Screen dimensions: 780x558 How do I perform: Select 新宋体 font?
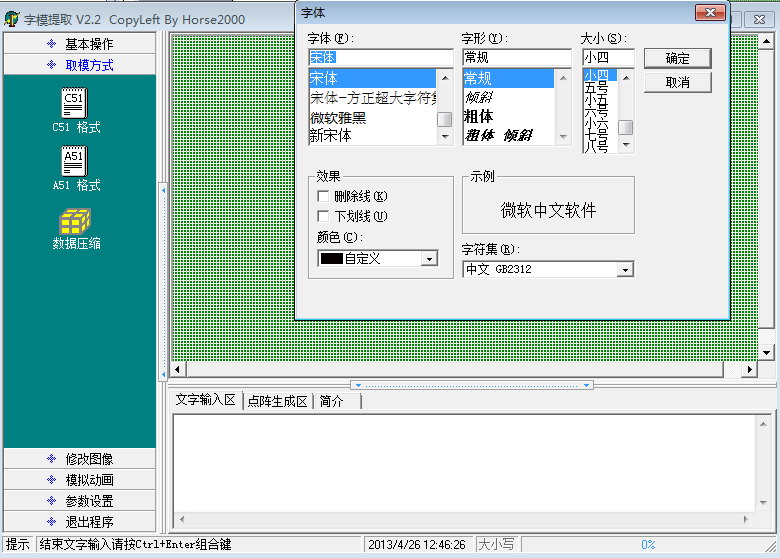[373, 135]
